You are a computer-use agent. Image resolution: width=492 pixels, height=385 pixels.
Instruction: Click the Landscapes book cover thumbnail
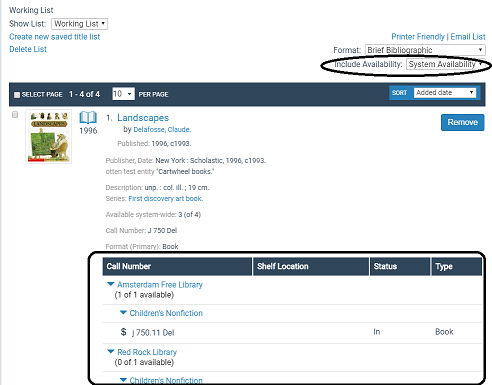pyautogui.click(x=49, y=136)
